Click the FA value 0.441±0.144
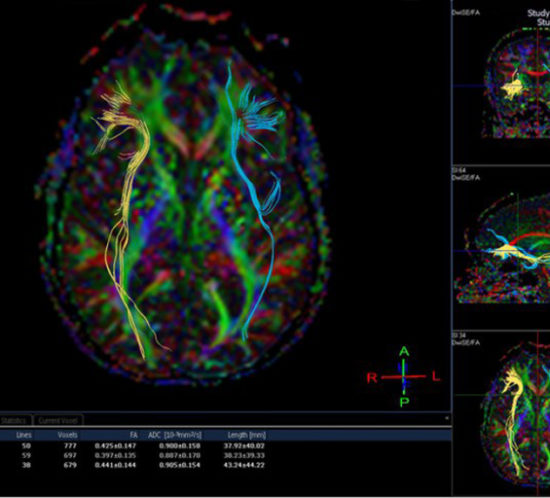This screenshot has width=550, height=498. [115, 465]
